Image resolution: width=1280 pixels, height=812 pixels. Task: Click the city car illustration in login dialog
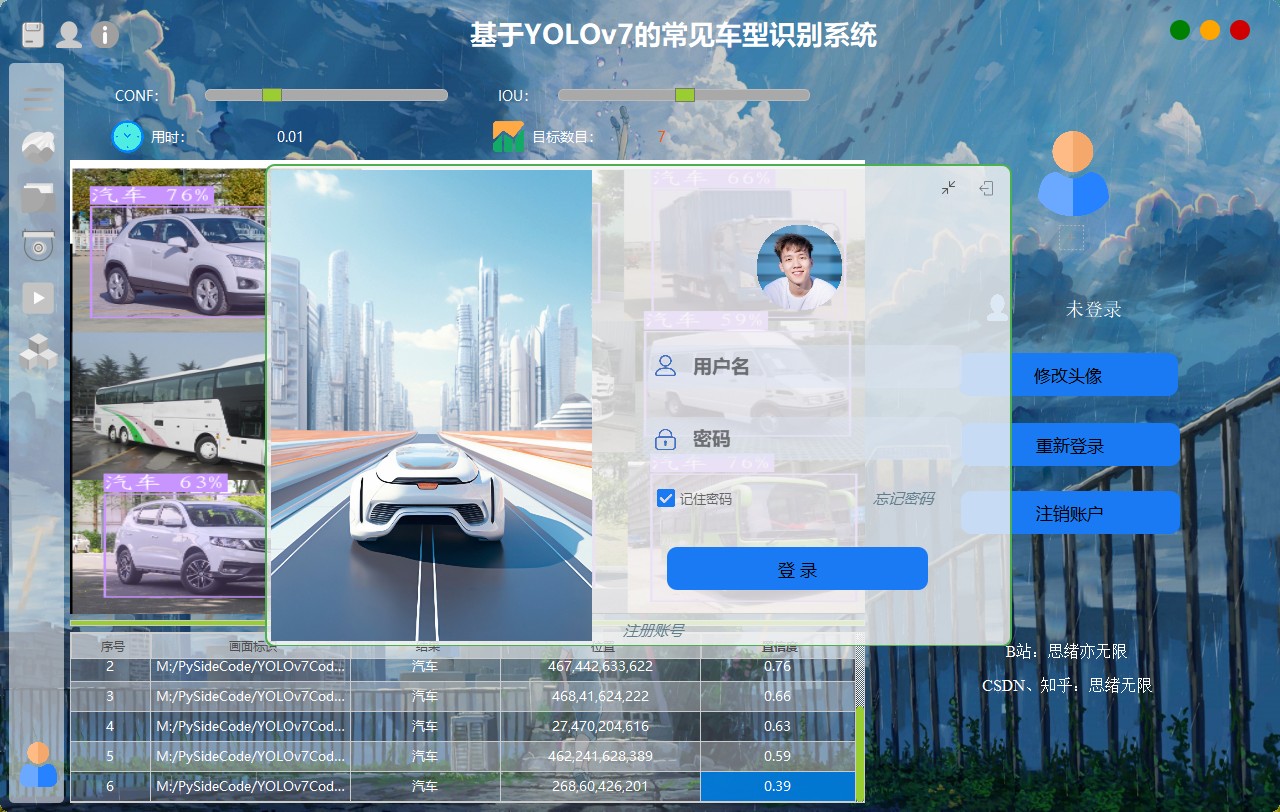pyautogui.click(x=431, y=405)
